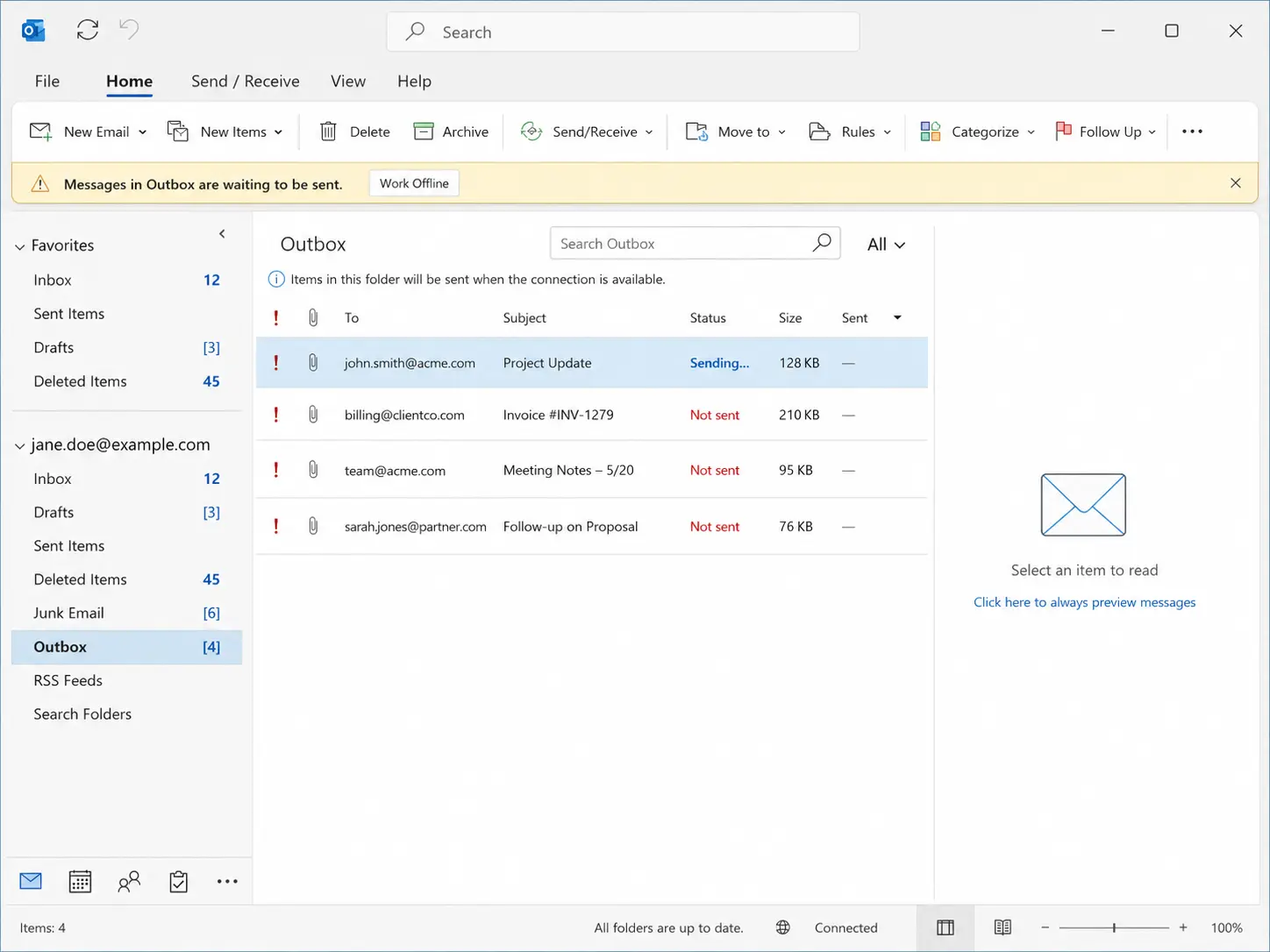The height and width of the screenshot is (952, 1270).
Task: Open New Email dropdown arrow
Action: [x=142, y=132]
